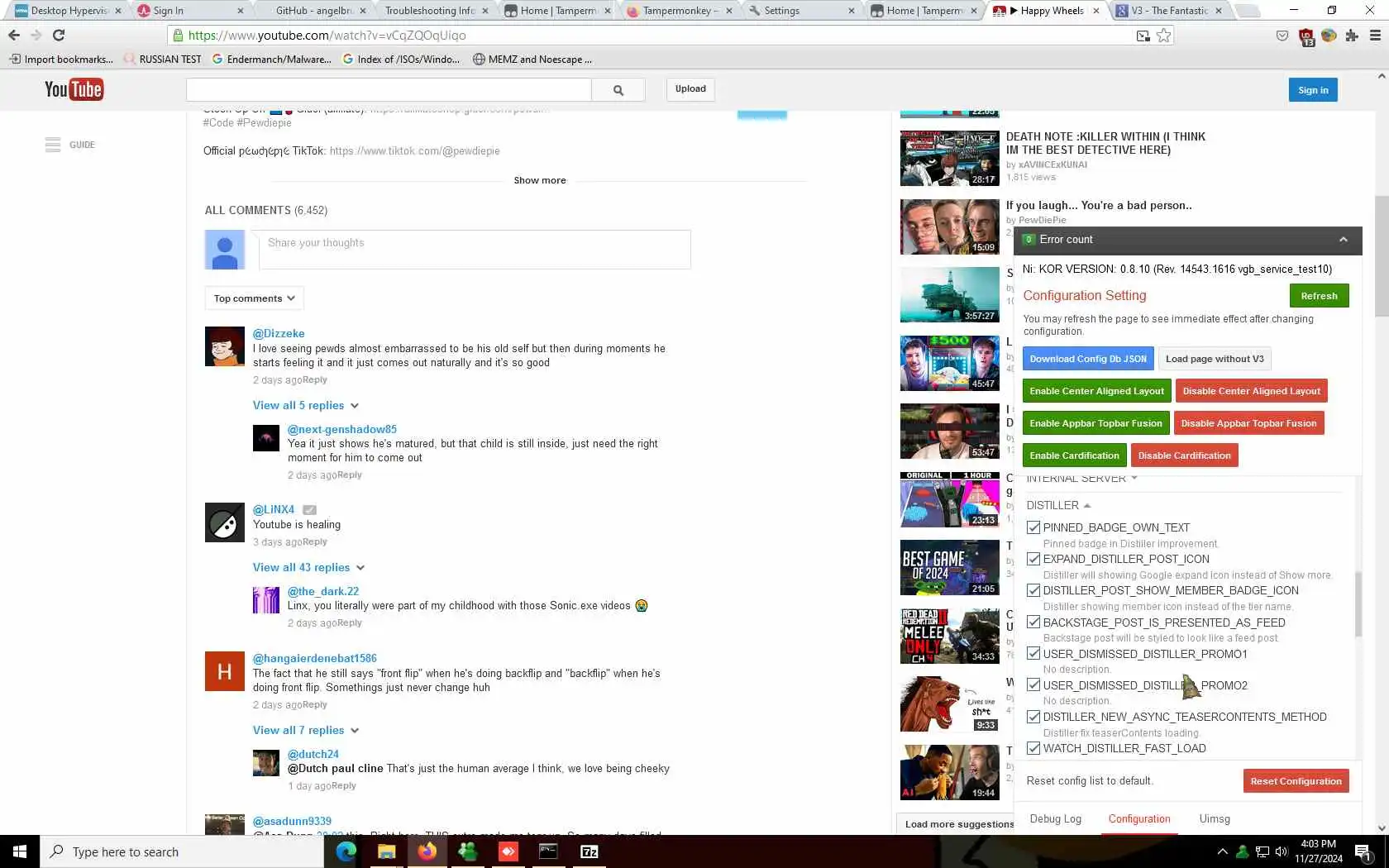Reload the page with the refresh icon
This screenshot has width=1389, height=868.
[x=59, y=36]
